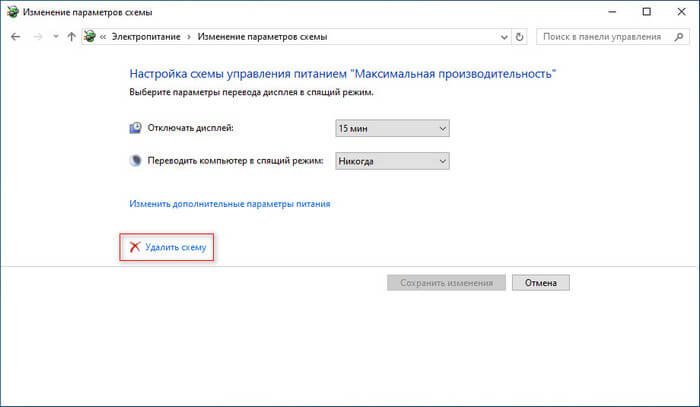Click the power options icon in the address bar
This screenshot has width=700, height=407.
[91, 36]
